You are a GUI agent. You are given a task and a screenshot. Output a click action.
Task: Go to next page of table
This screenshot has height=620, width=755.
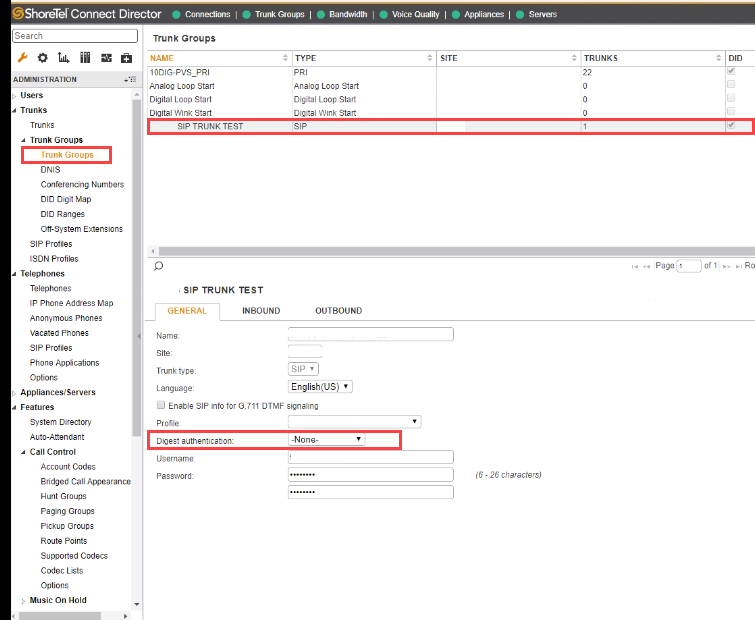pyautogui.click(x=727, y=266)
